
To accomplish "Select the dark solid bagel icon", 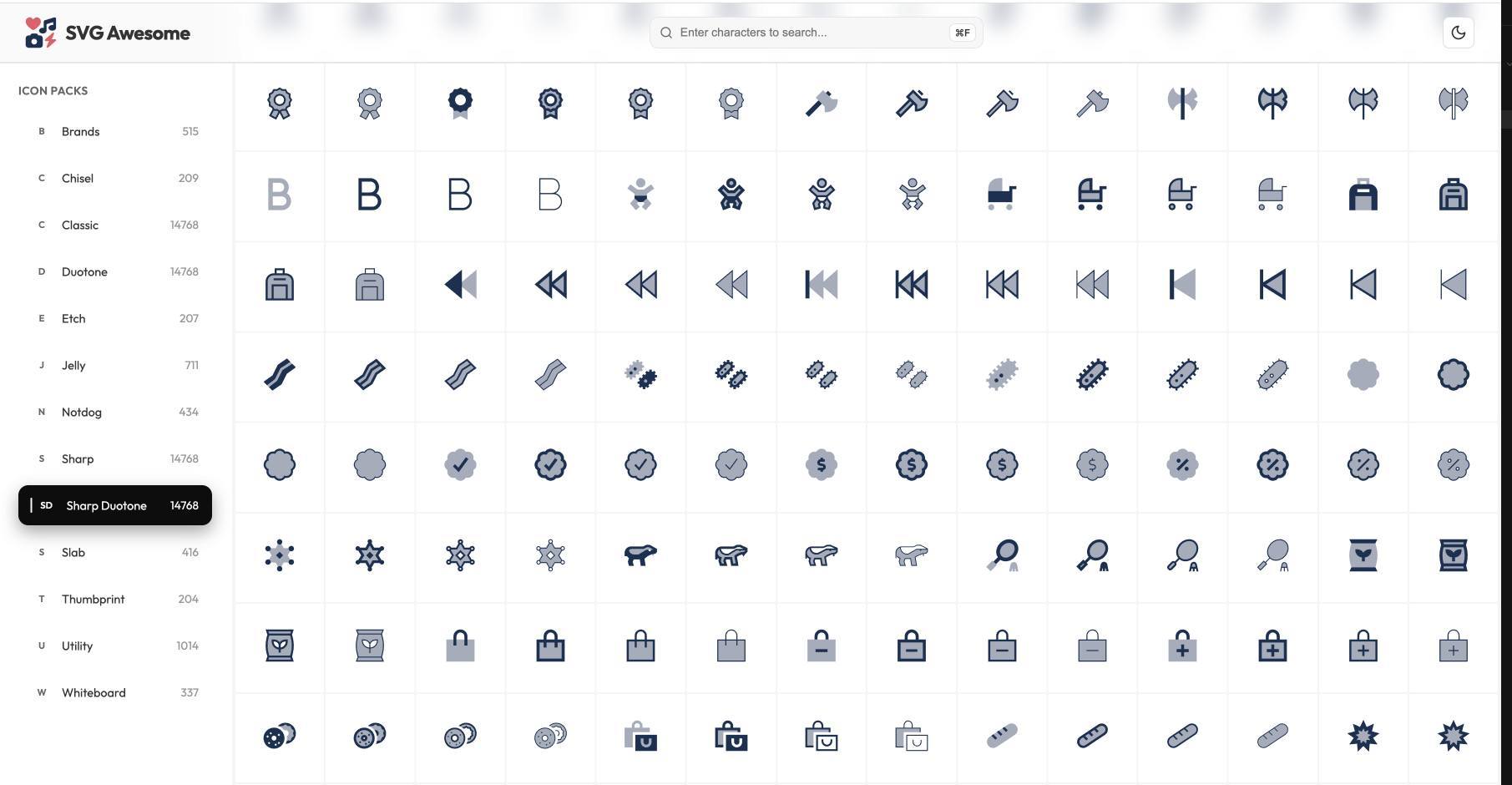I will pyautogui.click(x=279, y=736).
